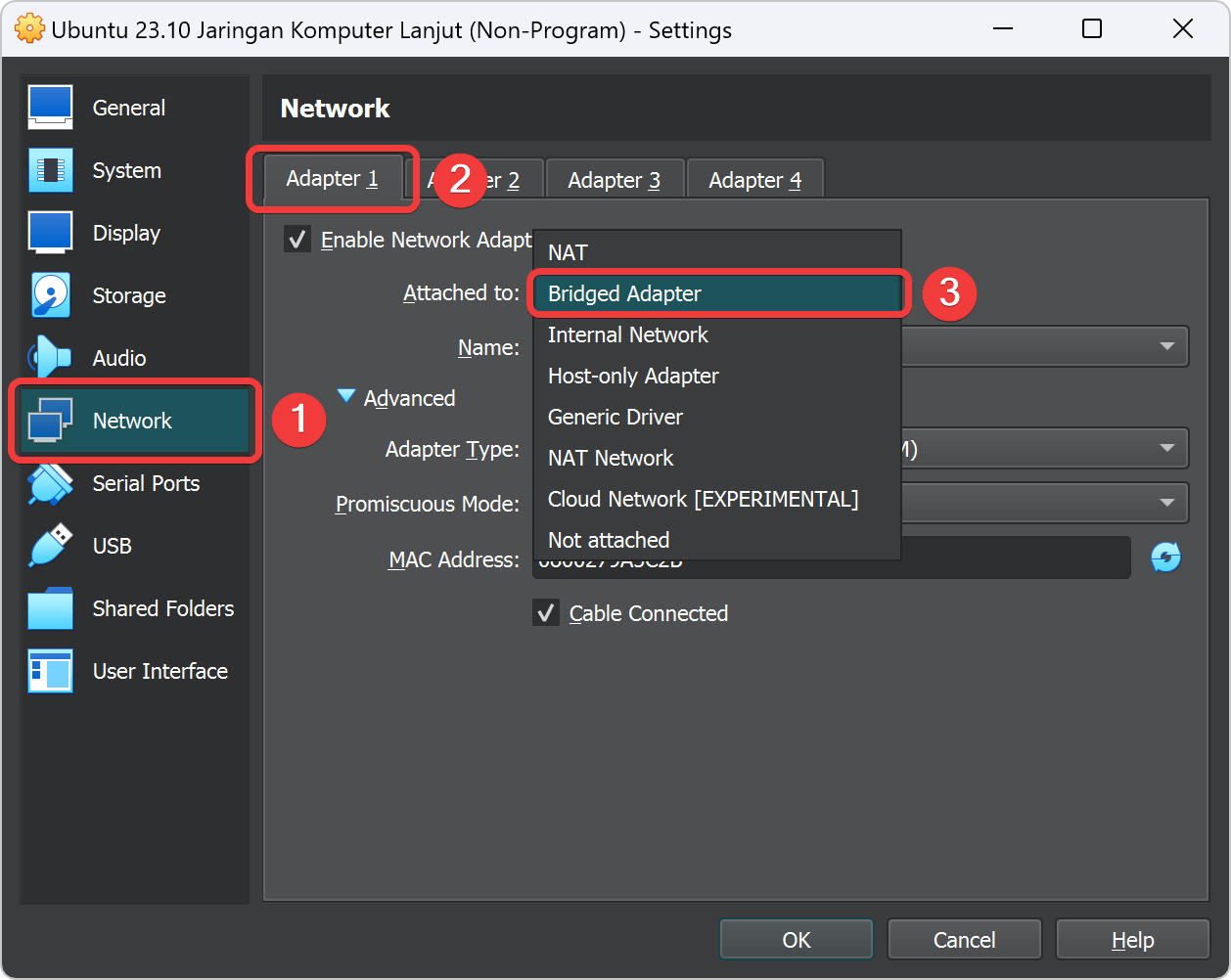
Task: Click the 'Adapter Type:' label
Action: [452, 449]
